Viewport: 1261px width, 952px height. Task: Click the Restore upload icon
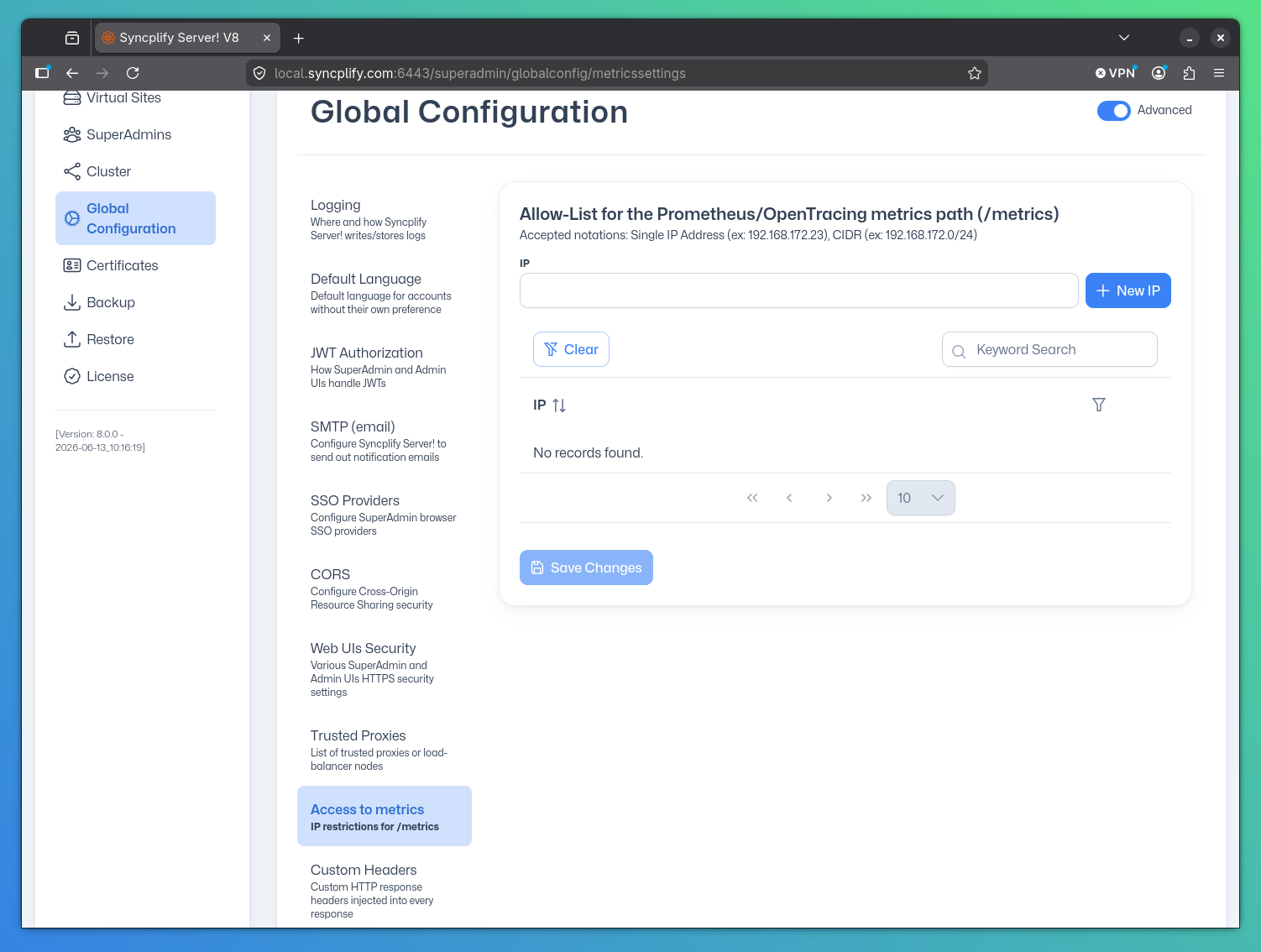pos(72,339)
